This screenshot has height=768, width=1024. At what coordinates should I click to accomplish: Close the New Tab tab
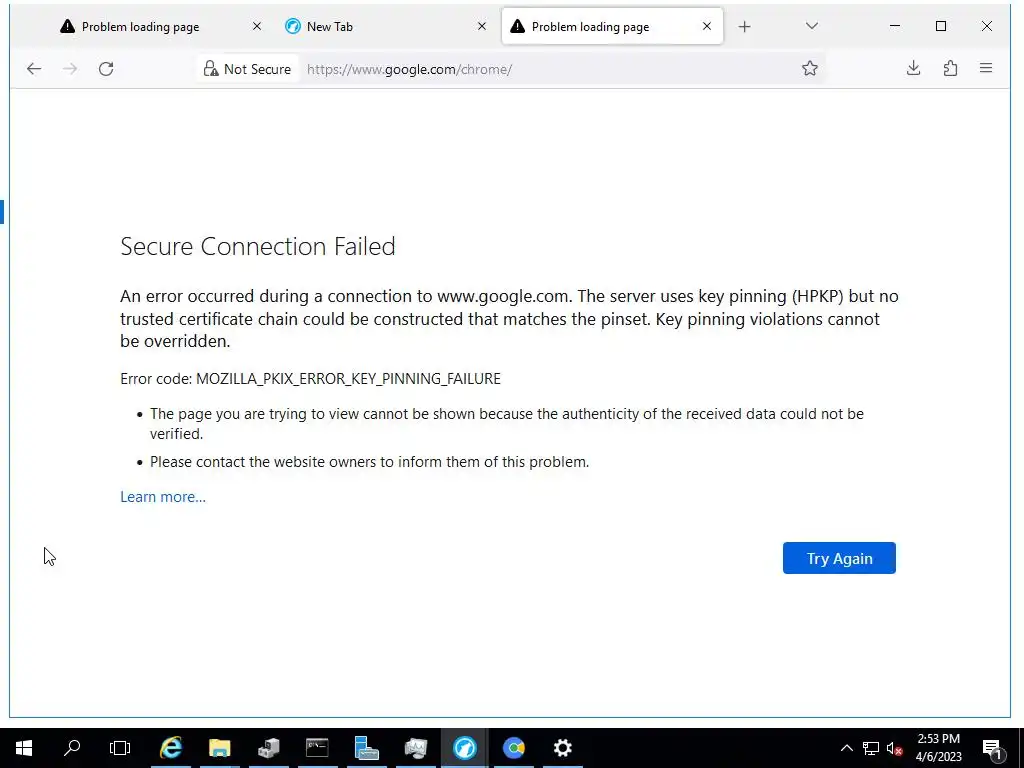tap(482, 26)
